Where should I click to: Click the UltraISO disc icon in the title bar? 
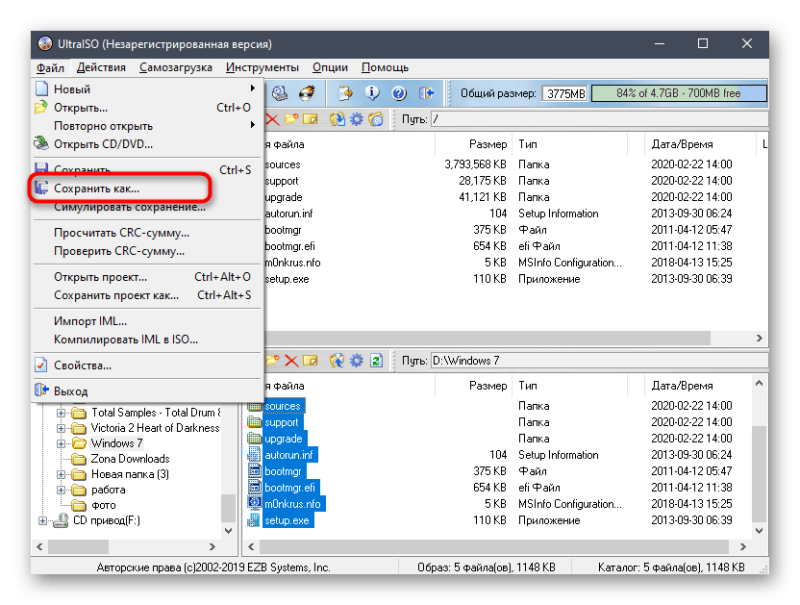click(x=45, y=44)
